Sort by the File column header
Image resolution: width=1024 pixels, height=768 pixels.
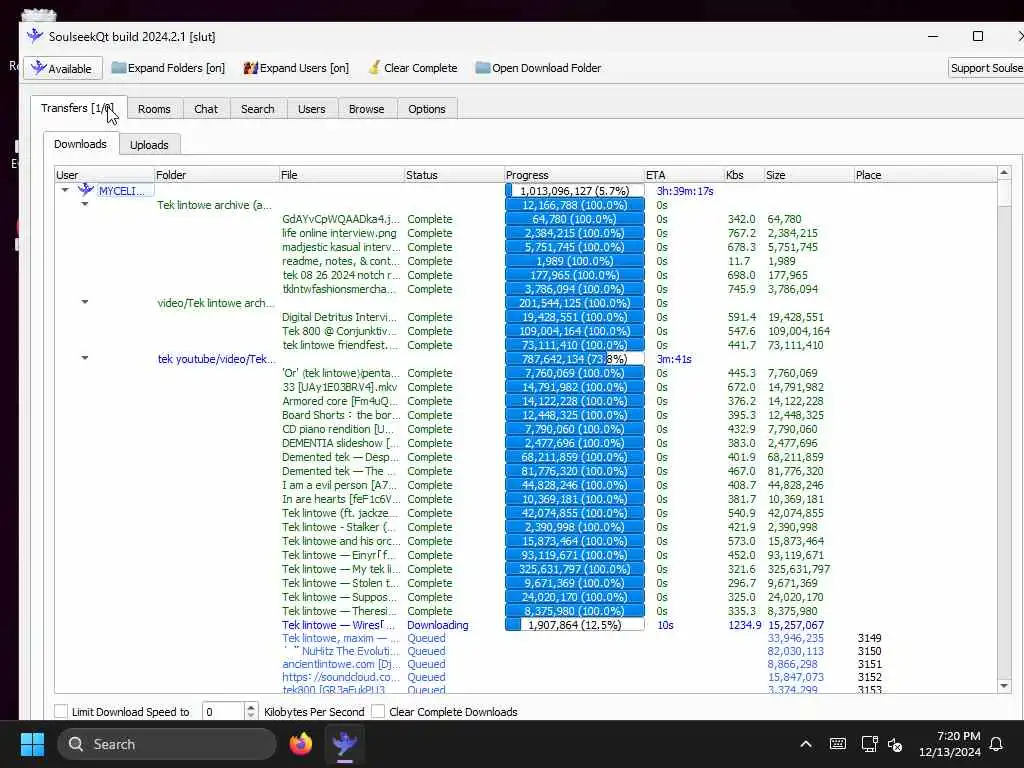coord(342,174)
